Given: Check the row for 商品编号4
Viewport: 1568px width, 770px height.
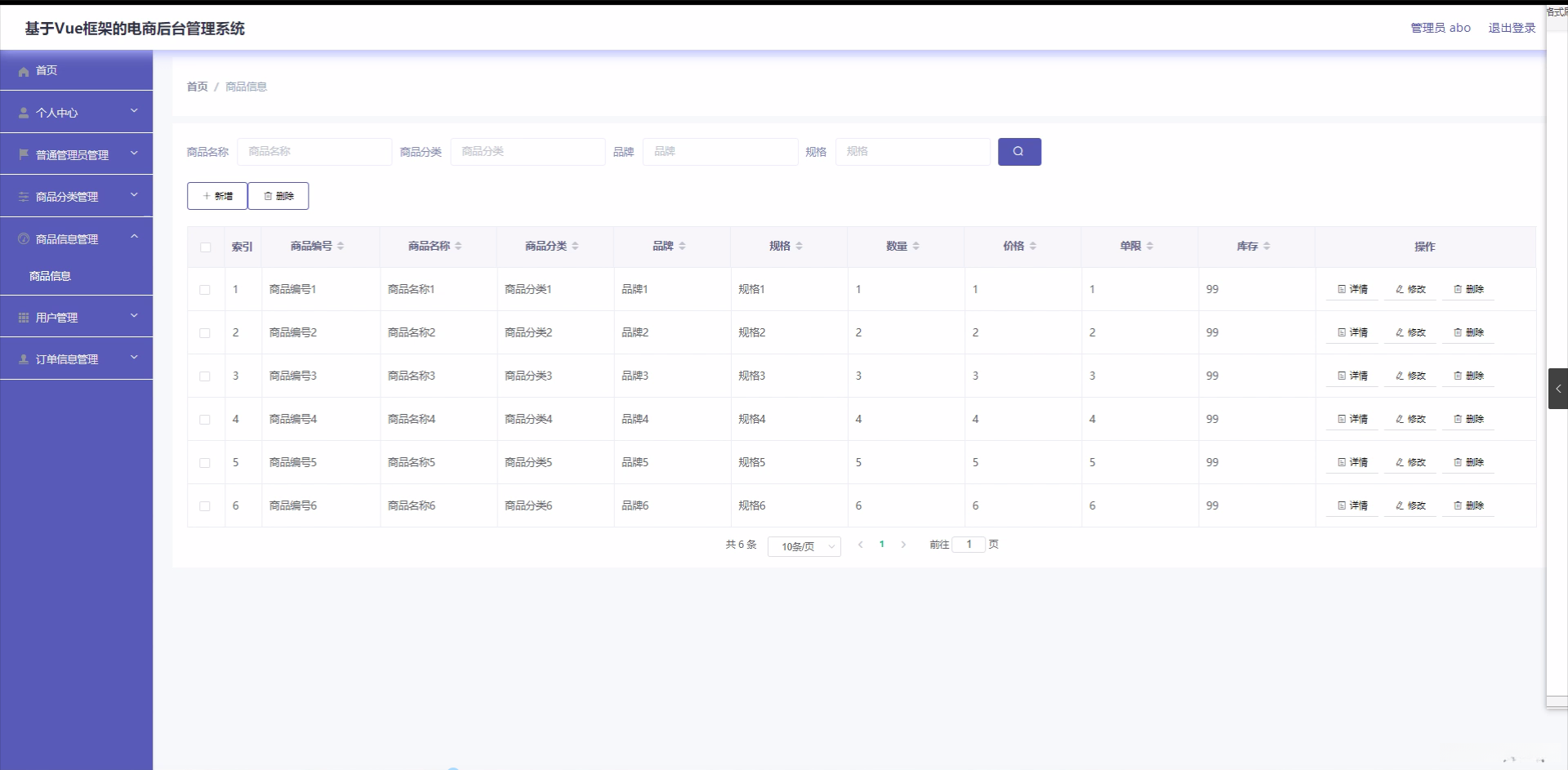Looking at the screenshot, I should click(205, 420).
